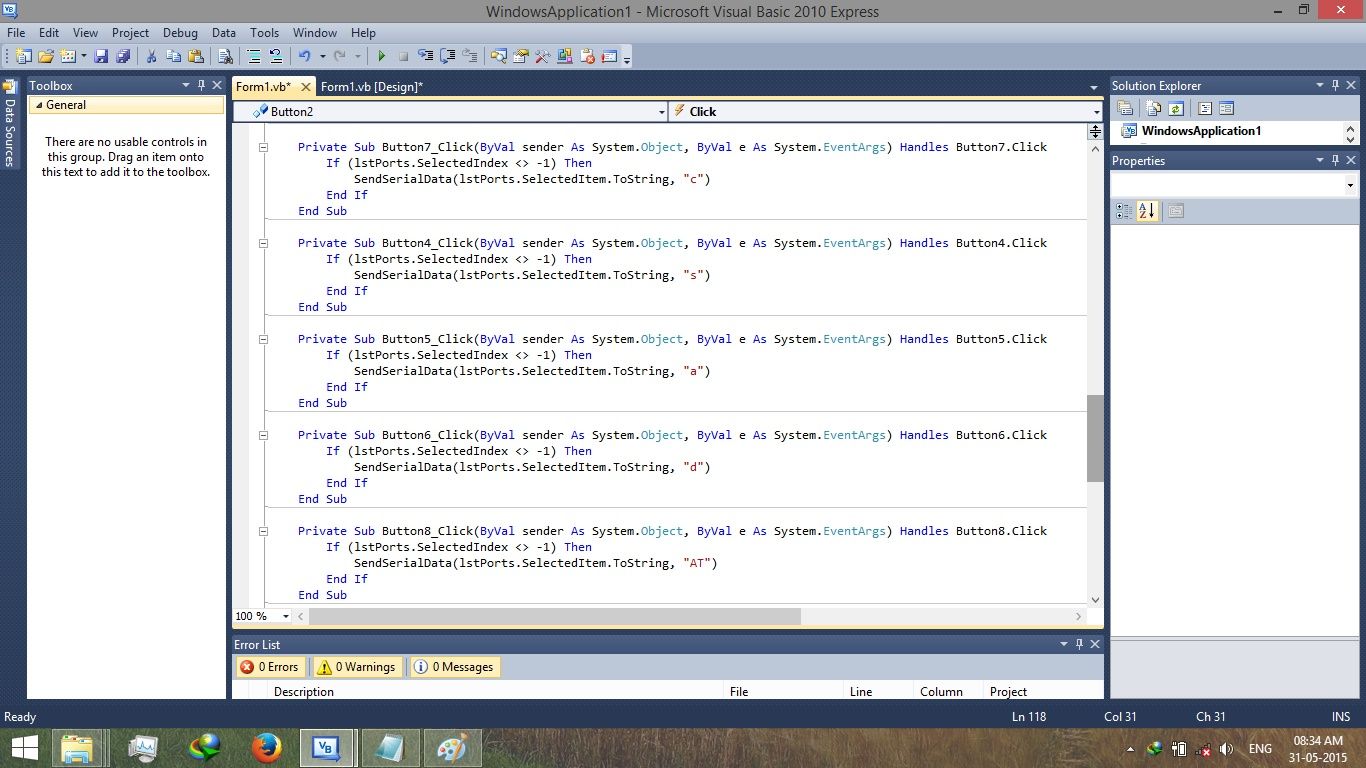Viewport: 1366px width, 768px height.
Task: Toggle the 0 Warnings filter in Error List
Action: coord(356,667)
